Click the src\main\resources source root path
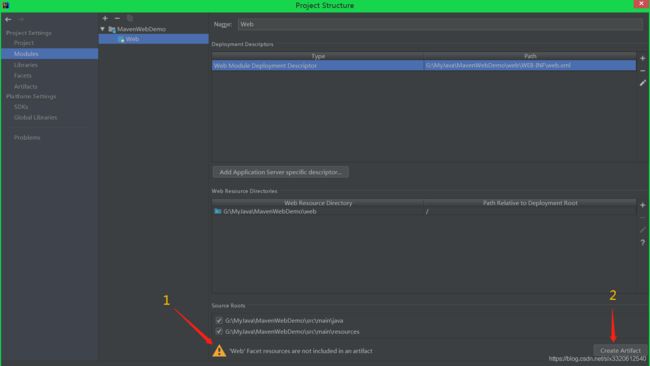The width and height of the screenshot is (650, 366). tap(292, 332)
